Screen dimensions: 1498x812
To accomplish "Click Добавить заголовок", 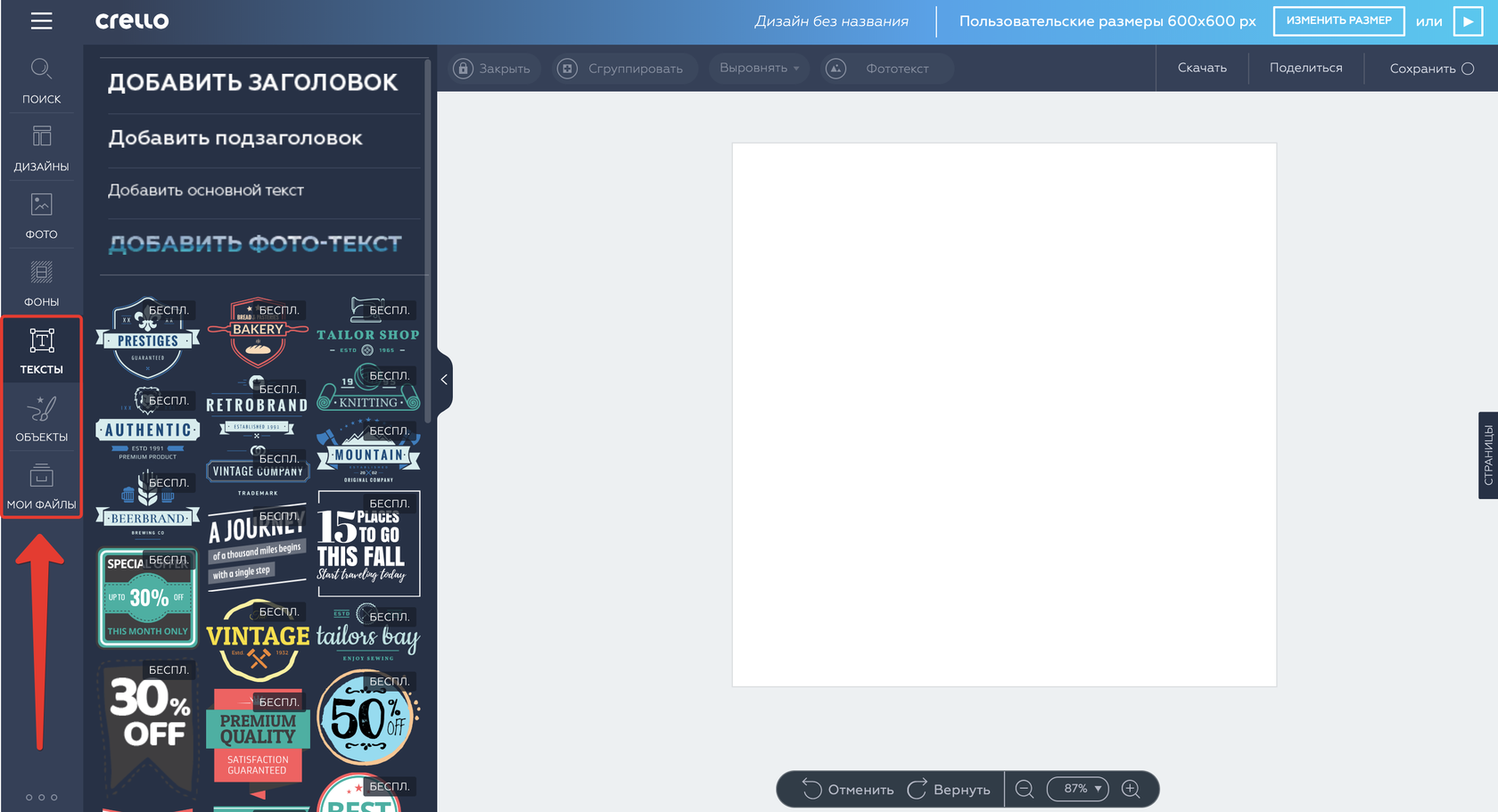I will click(253, 82).
